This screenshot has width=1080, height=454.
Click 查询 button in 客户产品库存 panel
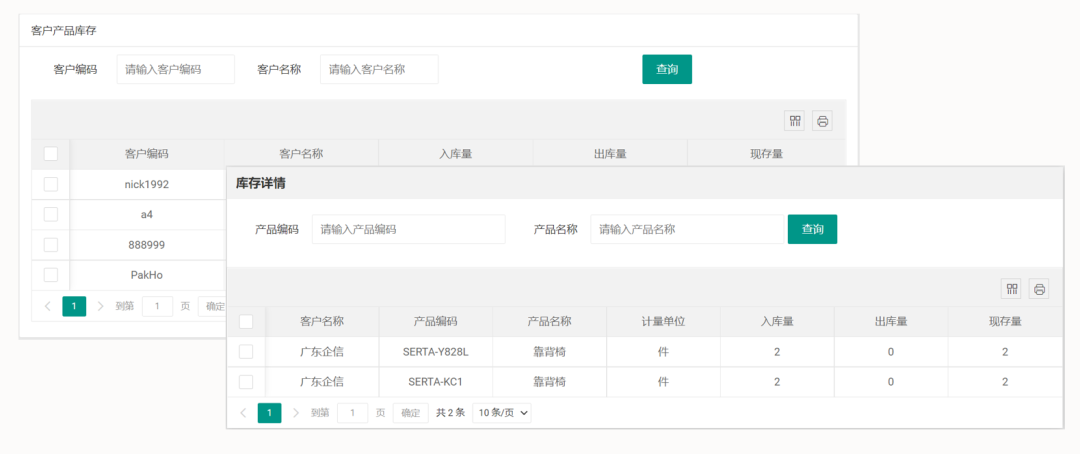(667, 70)
